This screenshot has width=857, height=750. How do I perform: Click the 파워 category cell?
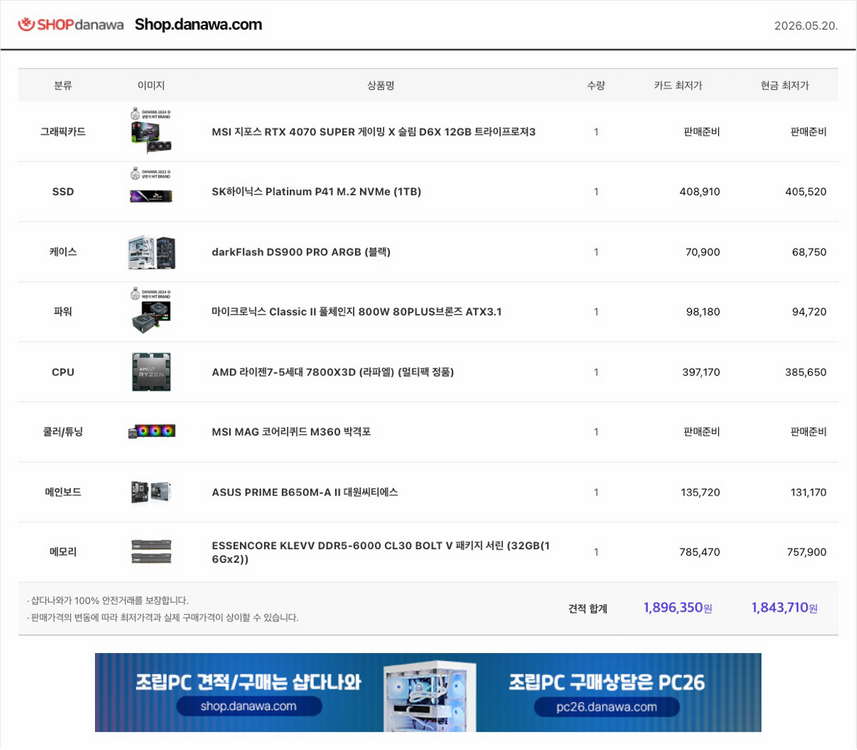63,312
